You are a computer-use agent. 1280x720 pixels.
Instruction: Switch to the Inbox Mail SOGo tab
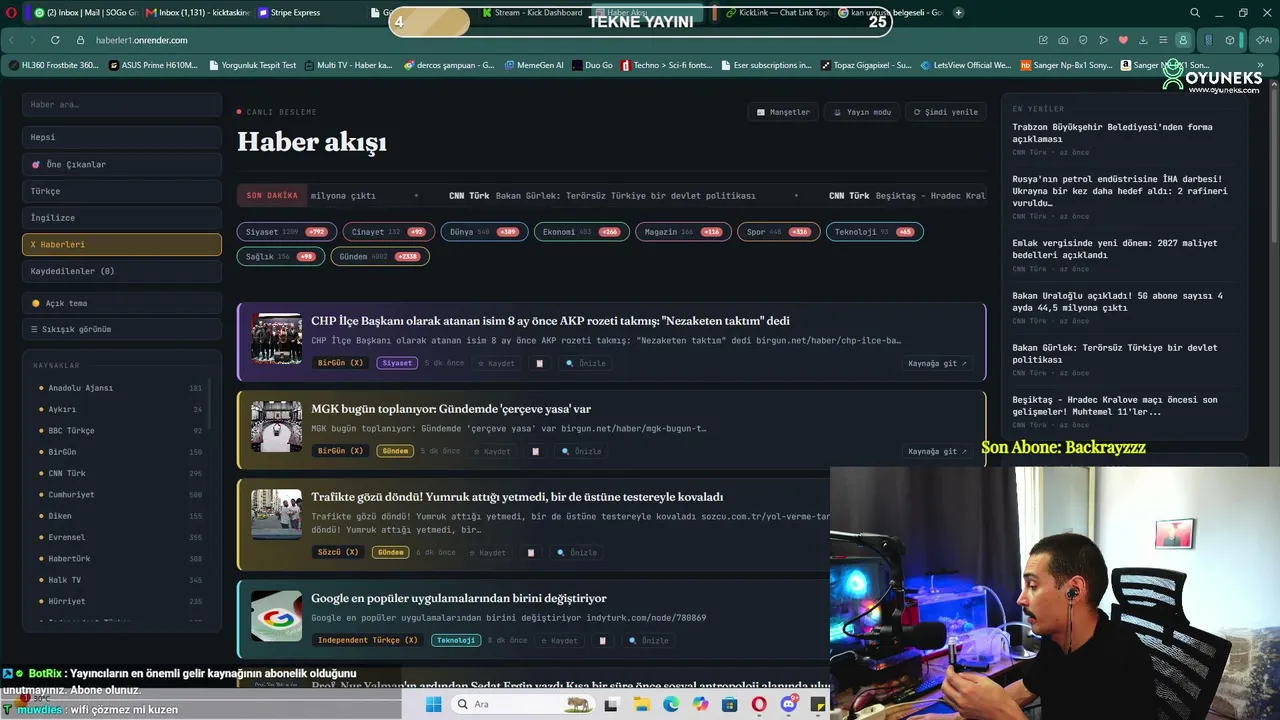pos(85,13)
